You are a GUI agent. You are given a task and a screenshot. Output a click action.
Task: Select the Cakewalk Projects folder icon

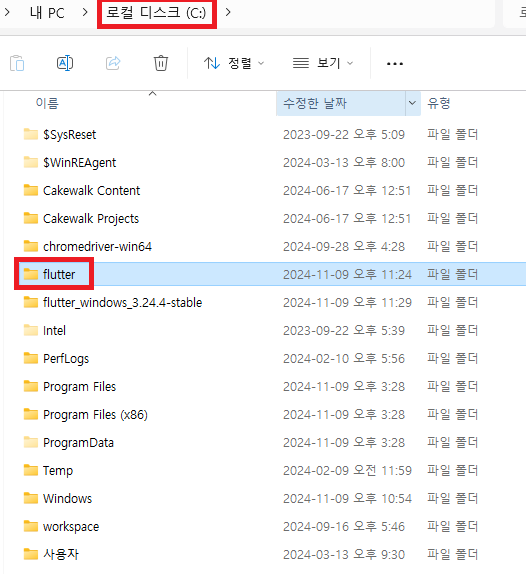pos(31,218)
